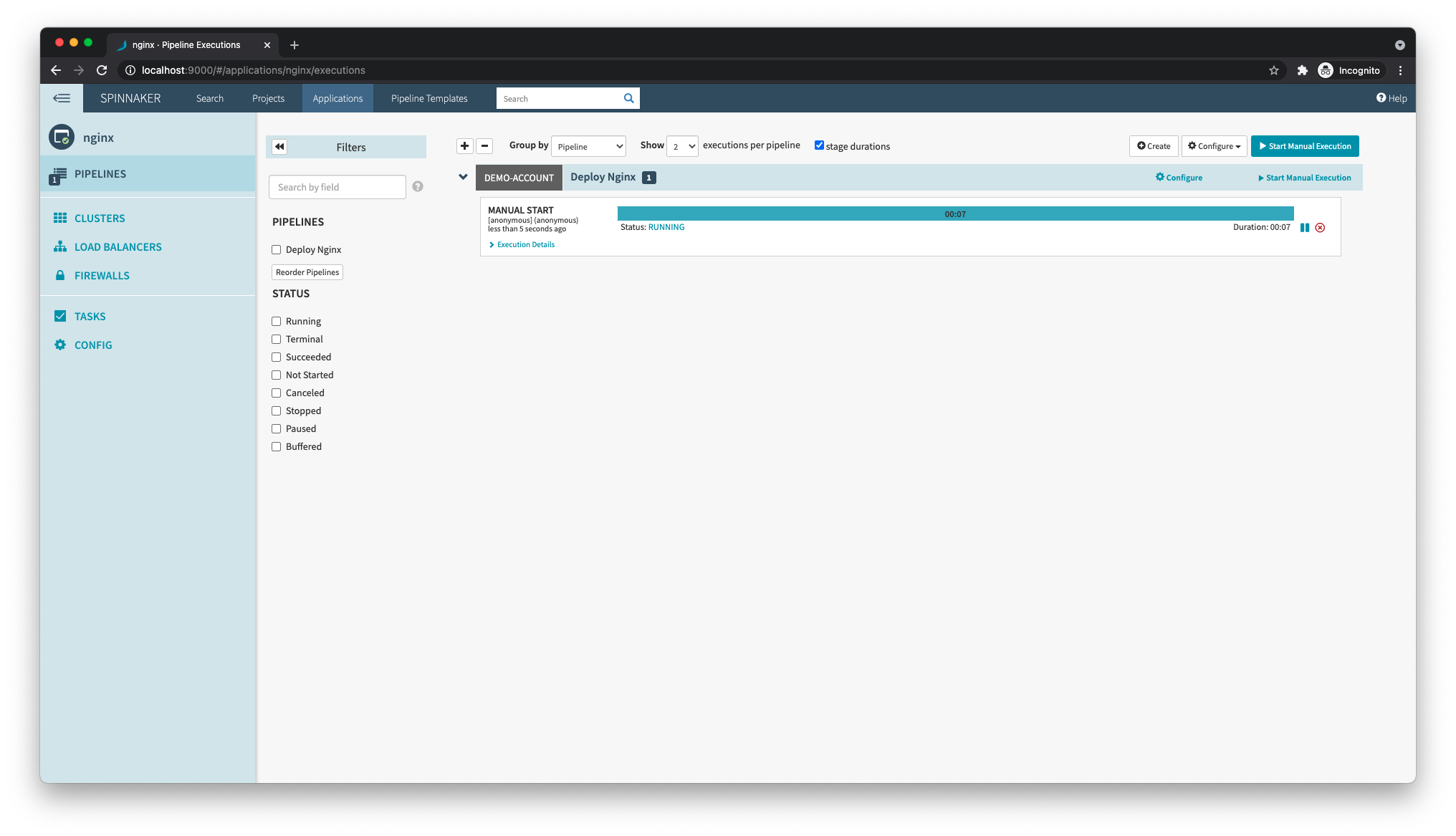Click the Create button
The height and width of the screenshot is (836, 1456).
click(1154, 146)
